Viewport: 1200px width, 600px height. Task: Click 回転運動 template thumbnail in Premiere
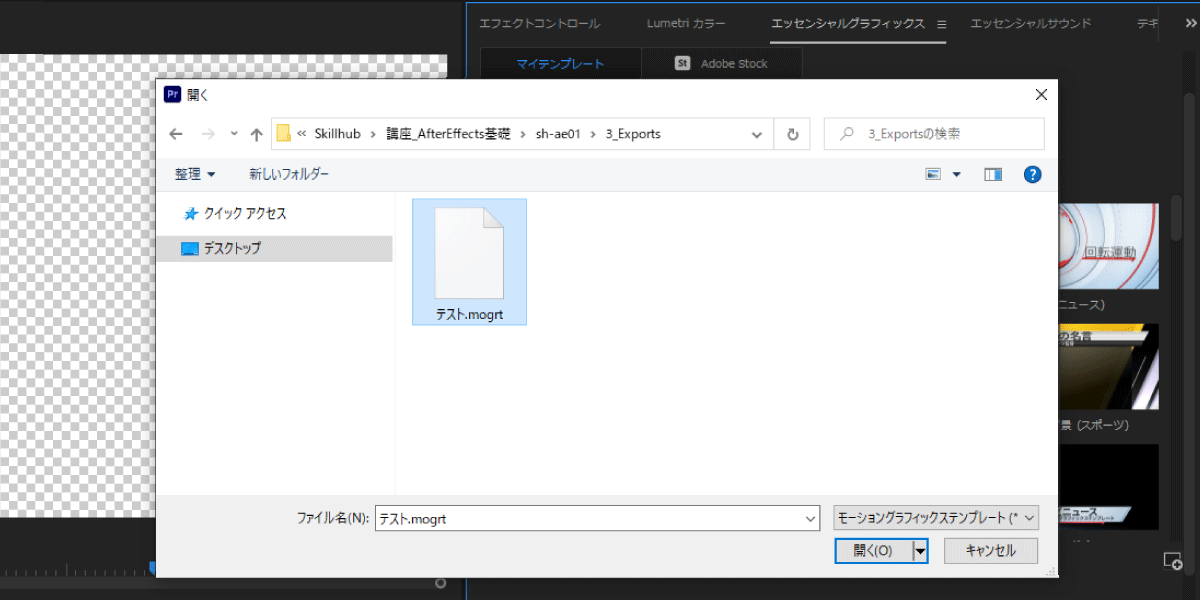[1109, 246]
